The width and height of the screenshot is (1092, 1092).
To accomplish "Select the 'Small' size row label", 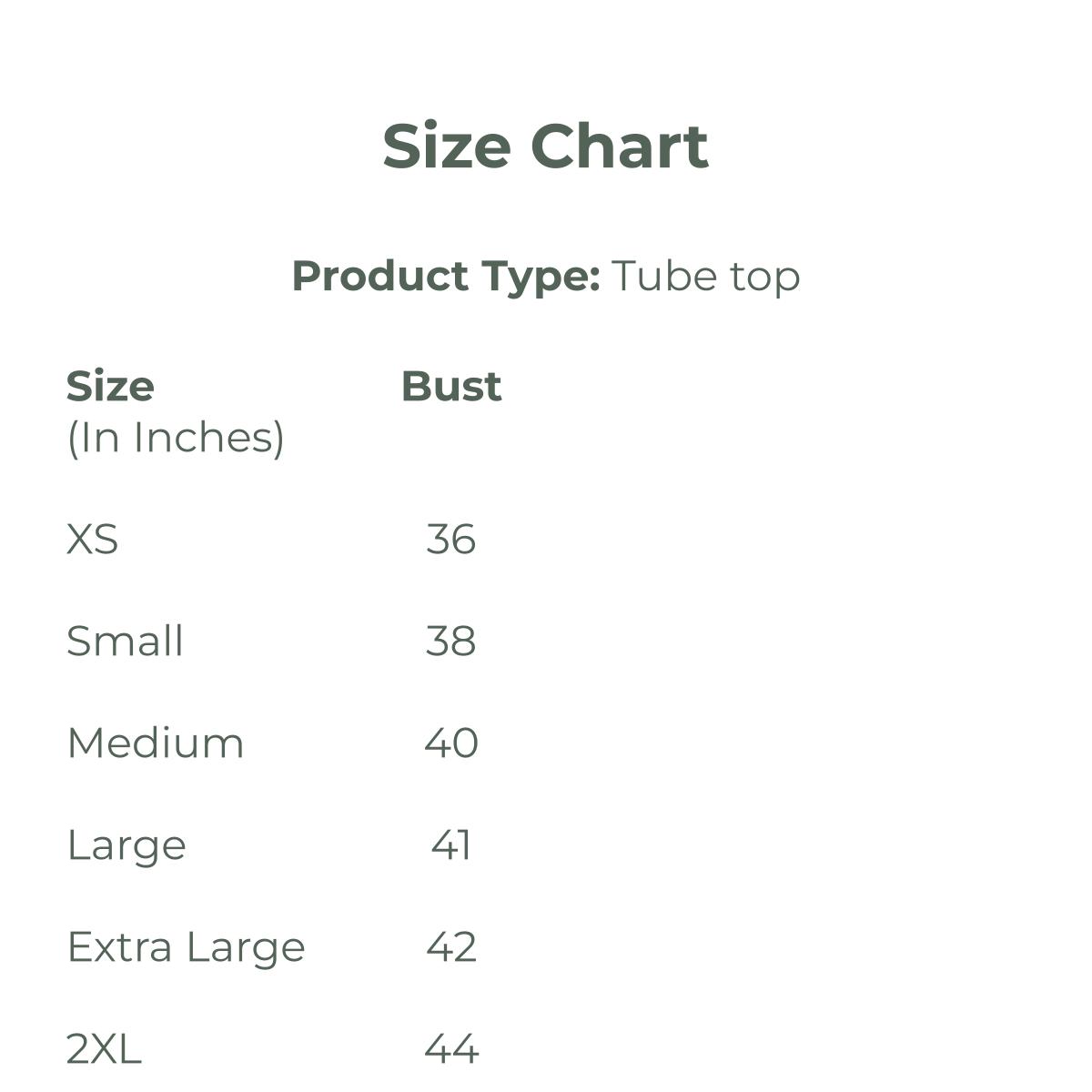I will click(125, 642).
